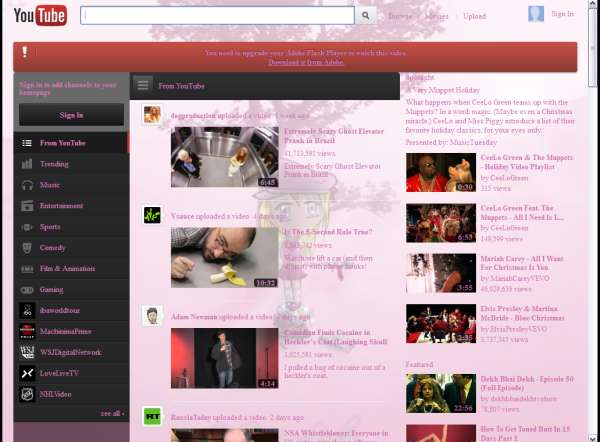Select Sports in sidebar
The image size is (600, 442).
[71, 227]
